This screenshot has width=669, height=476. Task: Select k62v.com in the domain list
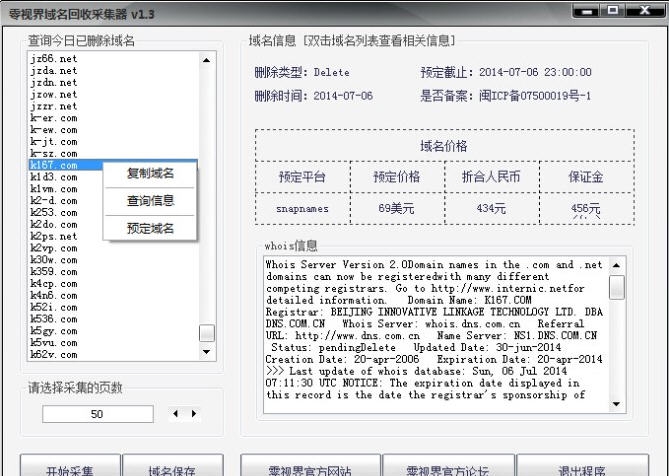pos(54,354)
